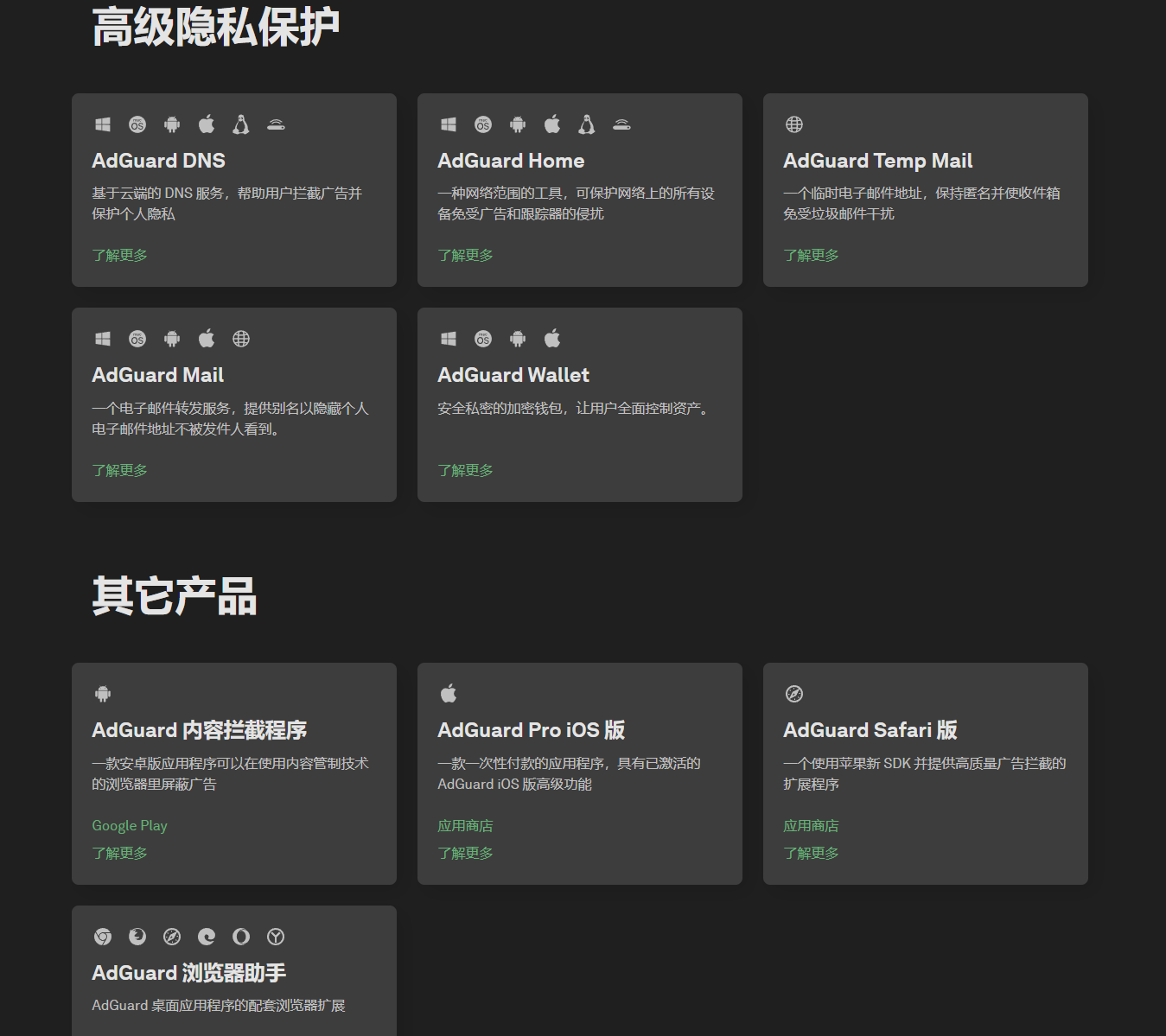Click the AdGuard Wallet card title
The height and width of the screenshot is (1036, 1166).
(513, 375)
